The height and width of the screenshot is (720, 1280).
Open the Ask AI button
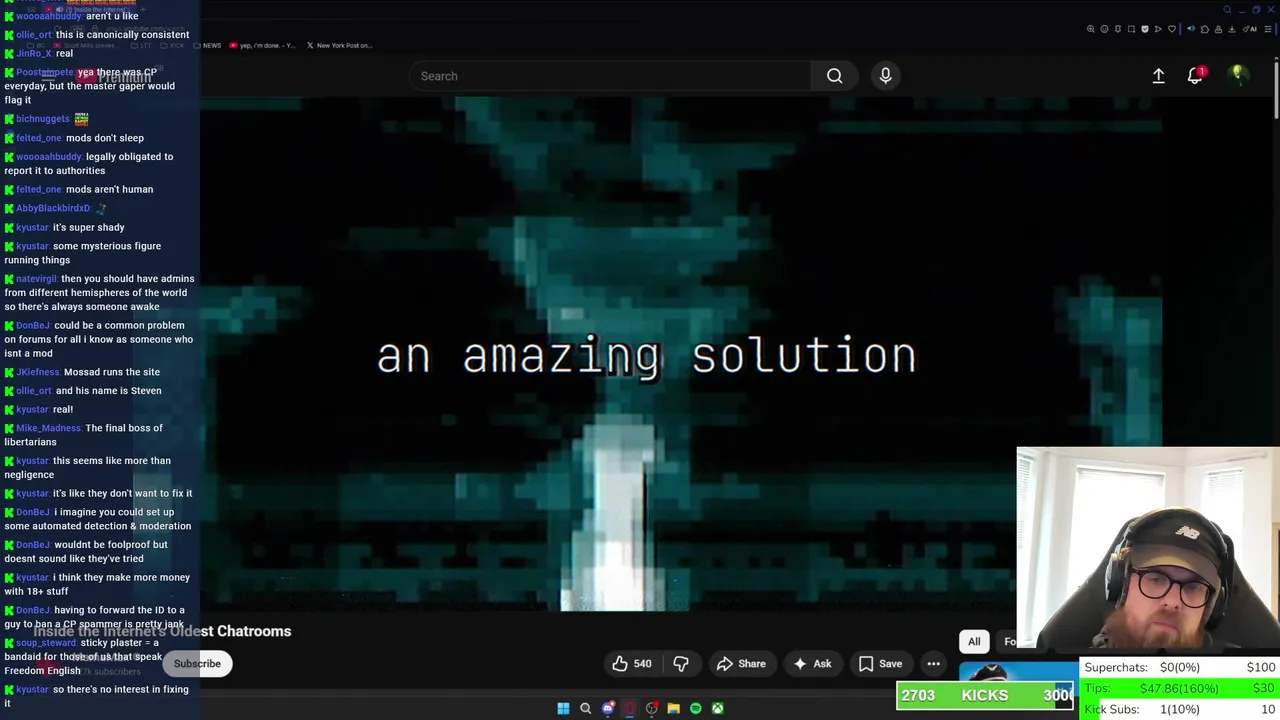(x=812, y=663)
